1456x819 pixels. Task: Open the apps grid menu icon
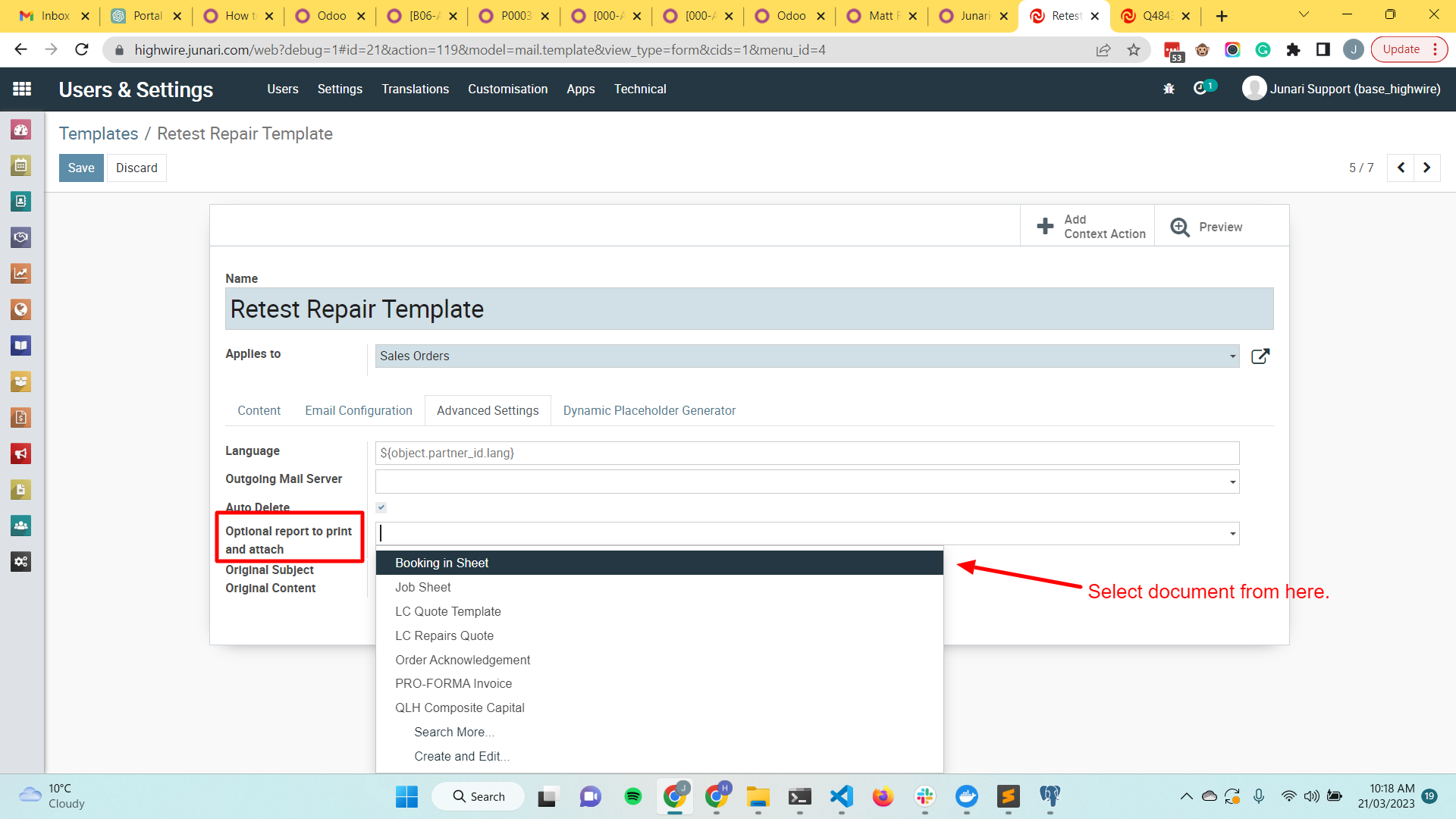(x=22, y=89)
